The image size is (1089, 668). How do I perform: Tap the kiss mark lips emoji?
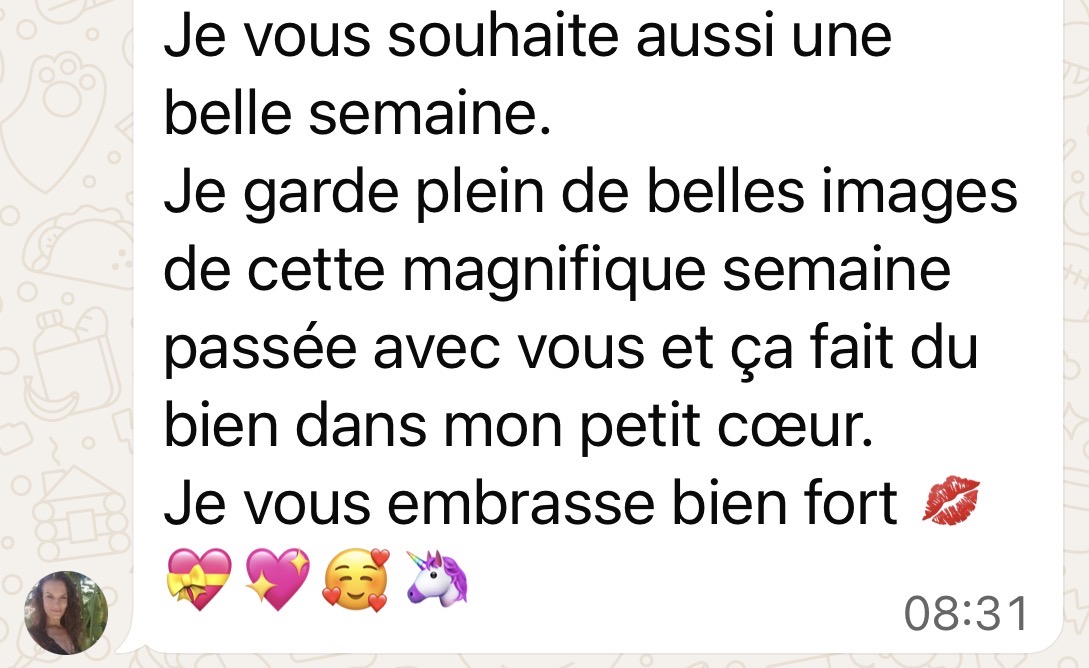951,500
